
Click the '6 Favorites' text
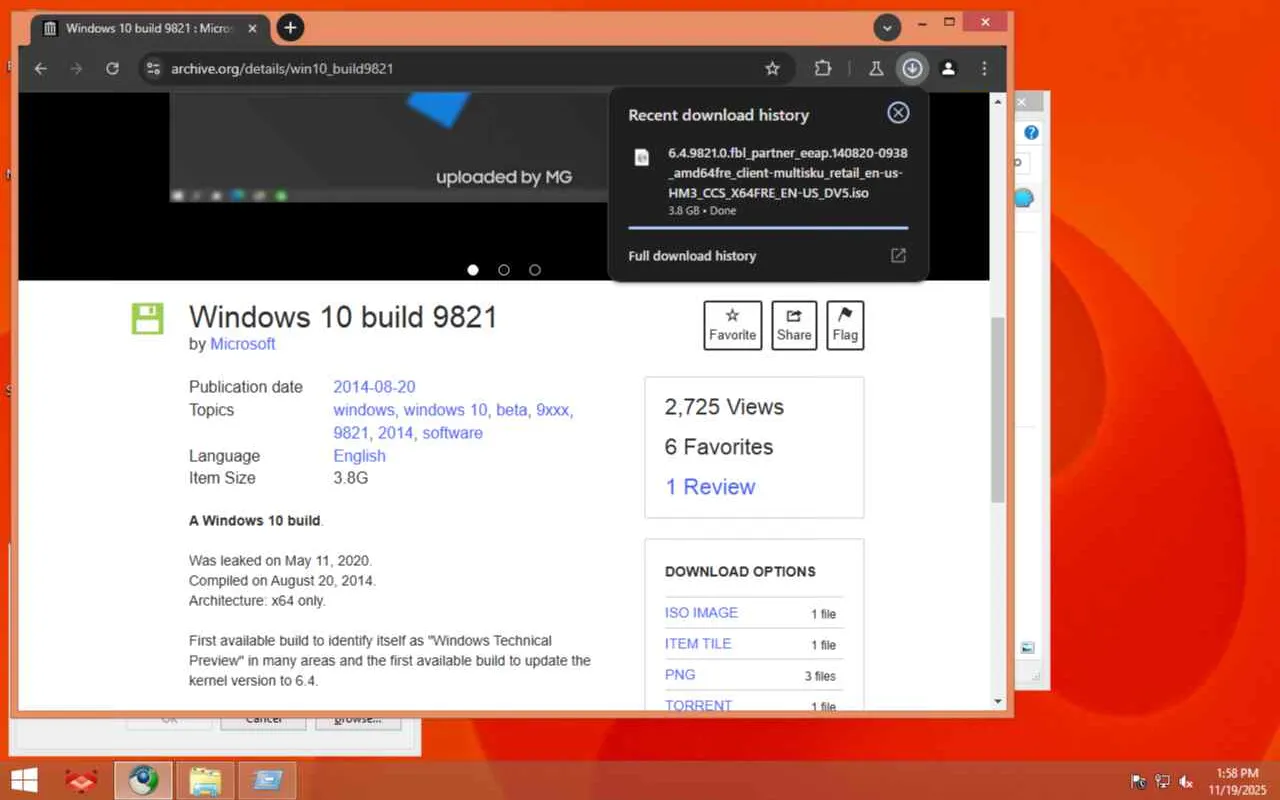719,447
